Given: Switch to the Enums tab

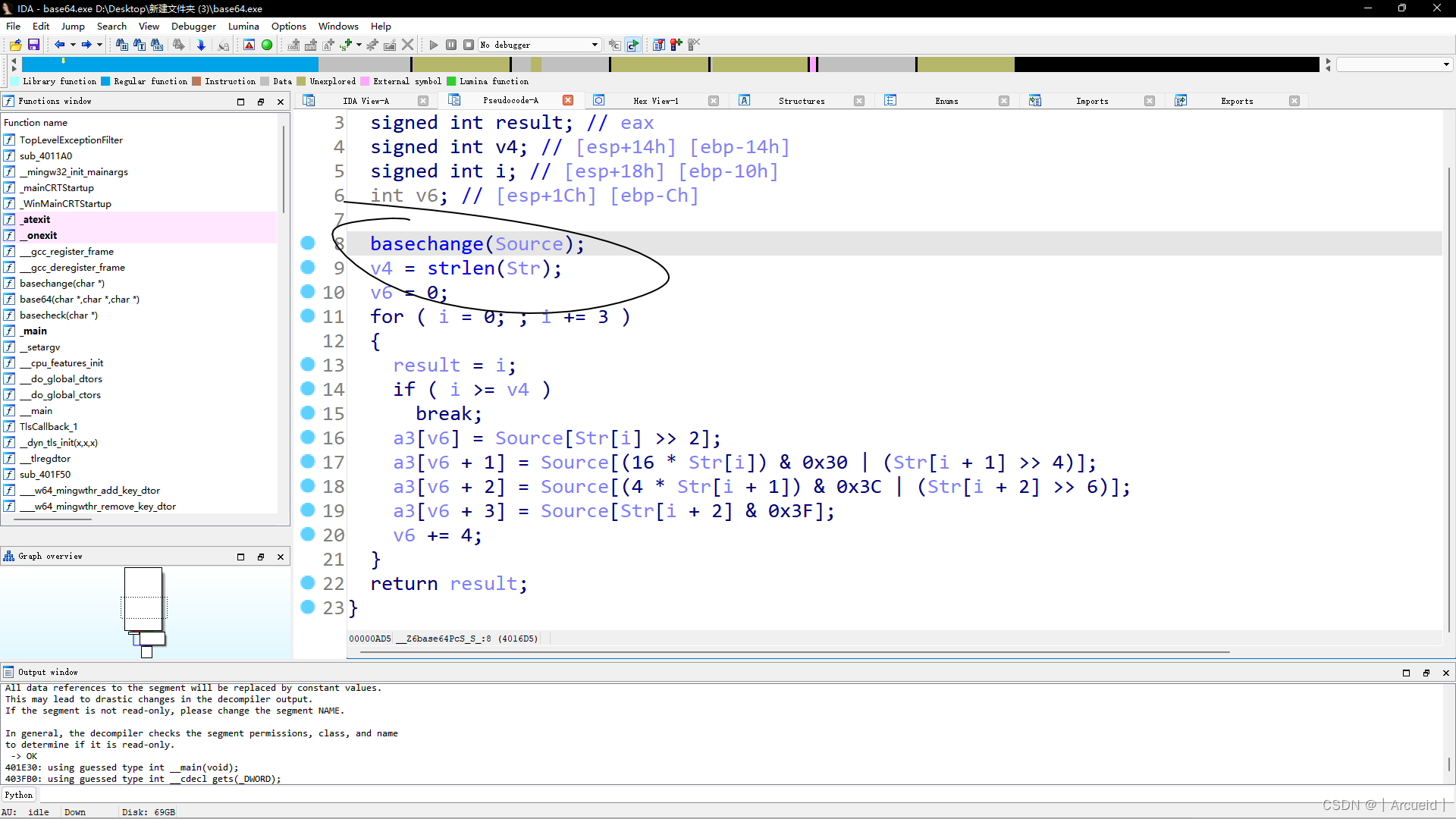Looking at the screenshot, I should (x=946, y=101).
